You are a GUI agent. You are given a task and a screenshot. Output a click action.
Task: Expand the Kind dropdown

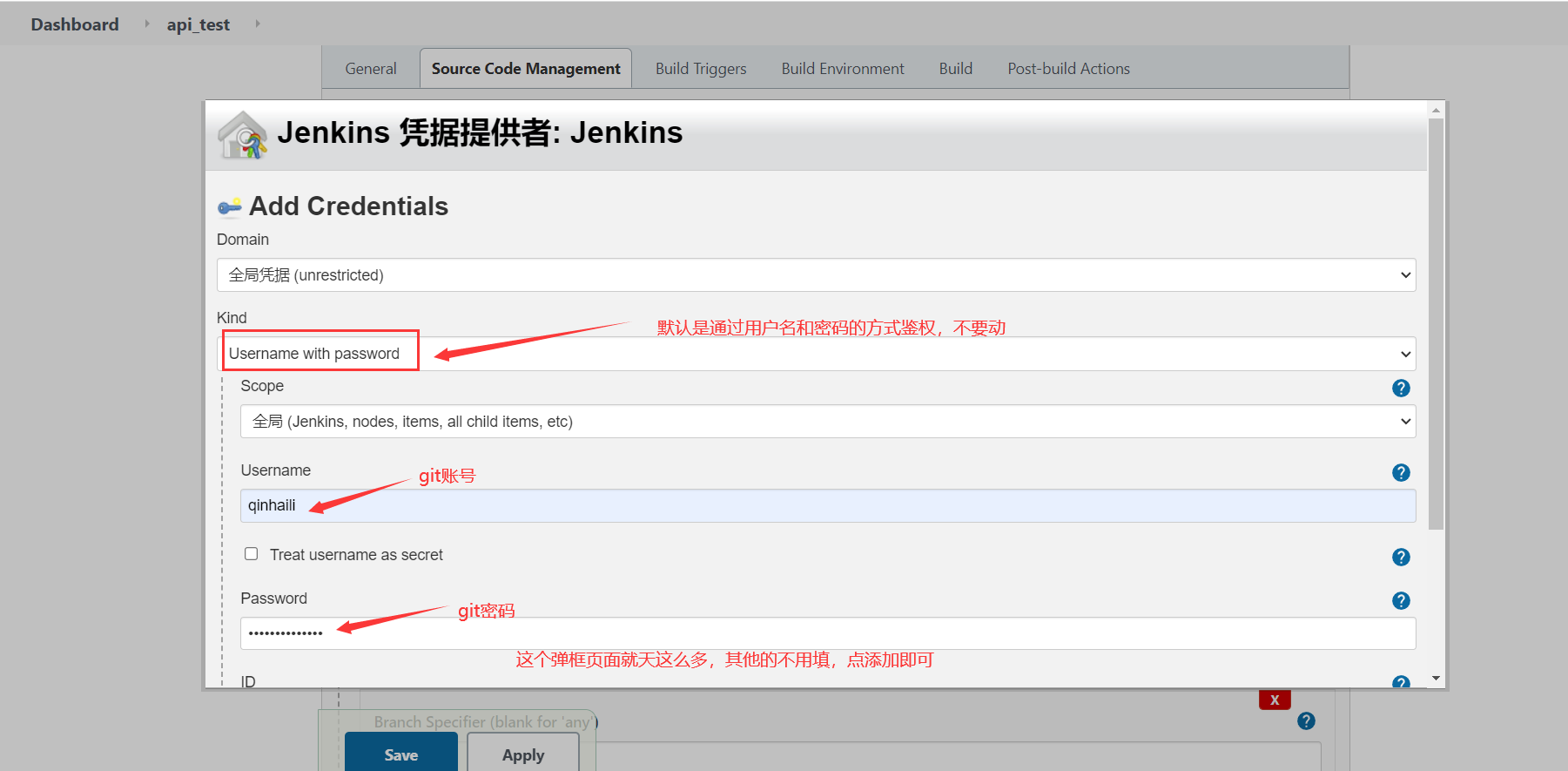coord(815,354)
